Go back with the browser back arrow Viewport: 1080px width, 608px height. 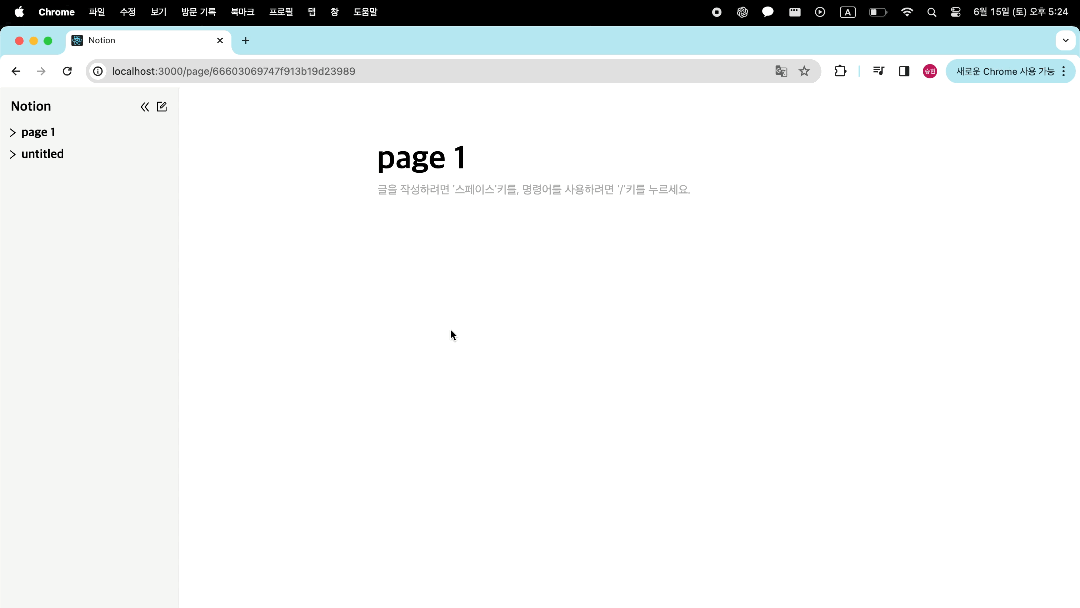pyautogui.click(x=16, y=71)
